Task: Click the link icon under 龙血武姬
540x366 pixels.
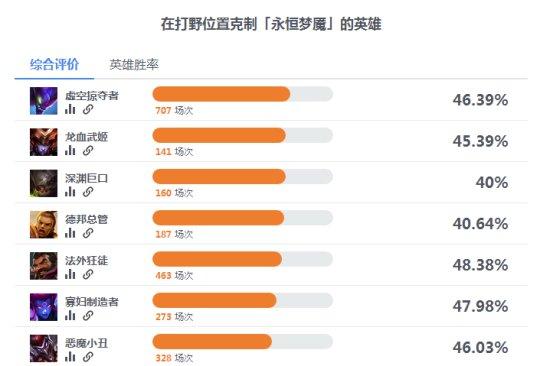Action: 88,150
